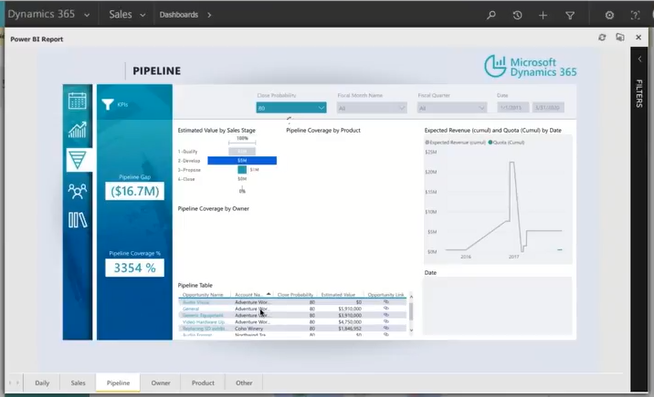The width and height of the screenshot is (654, 397).
Task: Open the Generic Equipment opportunity link
Action: pyautogui.click(x=203, y=315)
